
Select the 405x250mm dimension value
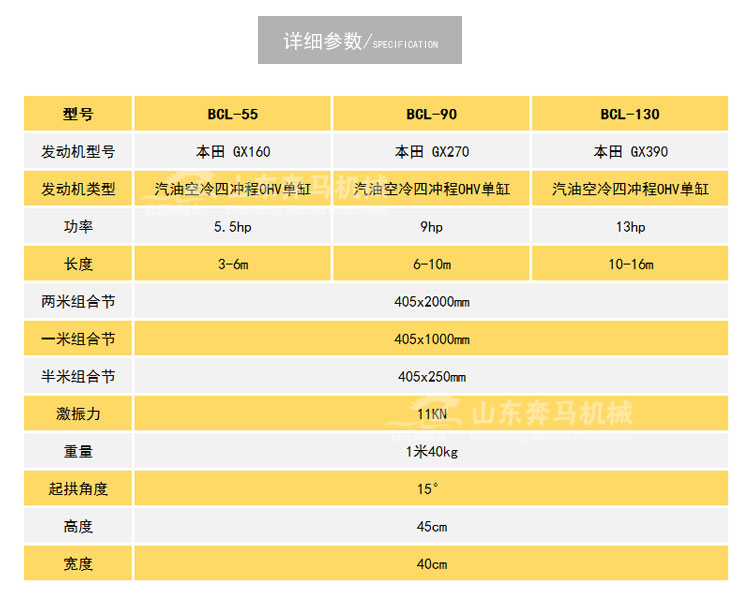click(431, 377)
